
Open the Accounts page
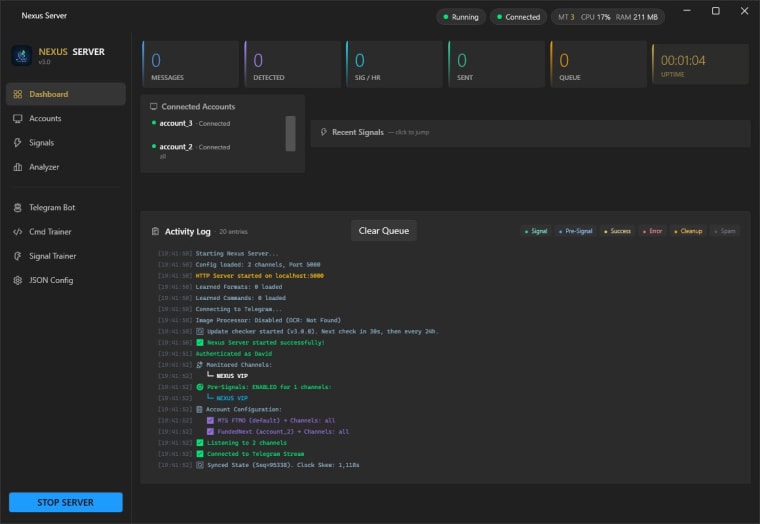66,118
